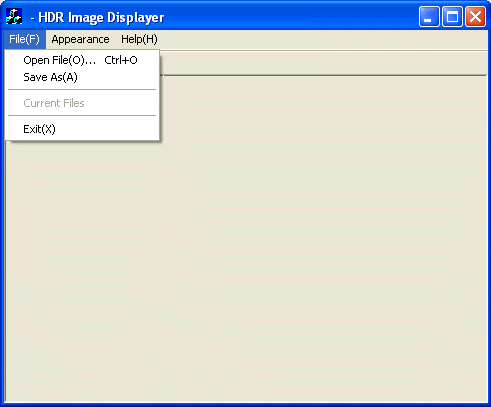The height and width of the screenshot is (407, 491).
Task: Click the Ctrl+O shortcut label
Action: (x=121, y=60)
